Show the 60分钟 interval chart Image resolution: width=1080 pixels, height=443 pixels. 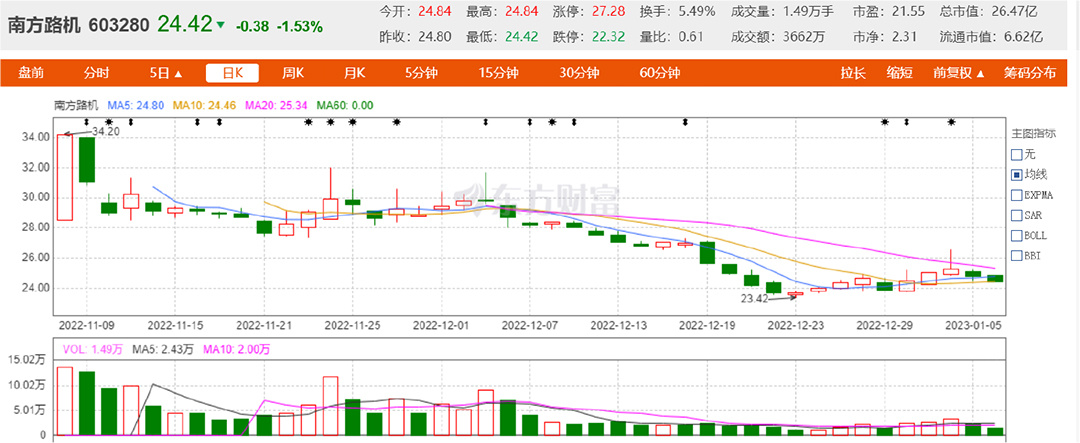tap(660, 73)
